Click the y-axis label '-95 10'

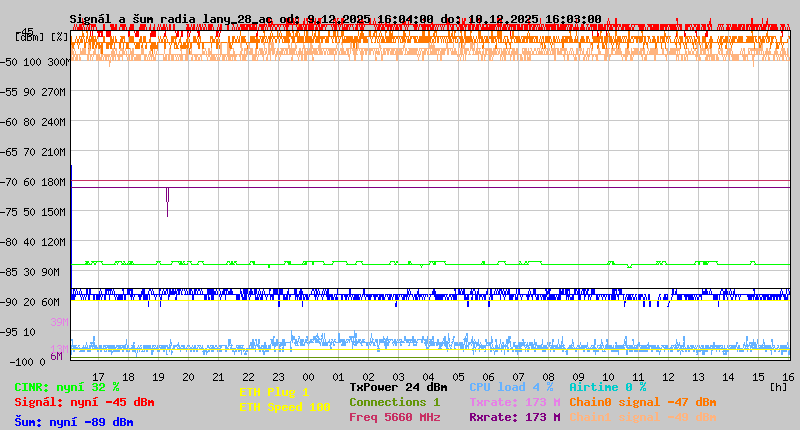pyautogui.click(x=18, y=332)
